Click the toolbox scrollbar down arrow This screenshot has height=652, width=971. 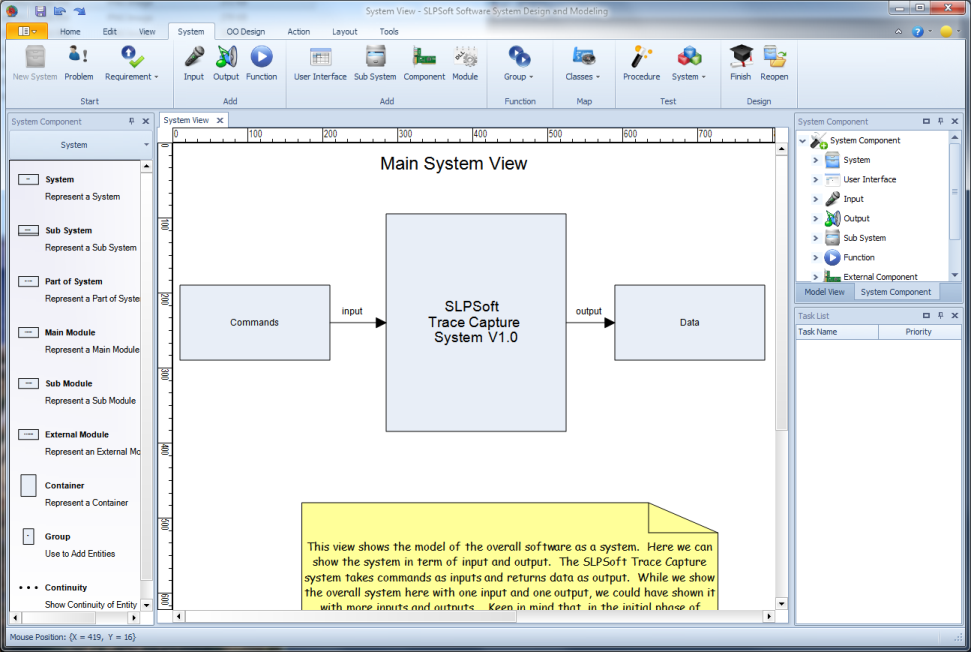click(146, 605)
